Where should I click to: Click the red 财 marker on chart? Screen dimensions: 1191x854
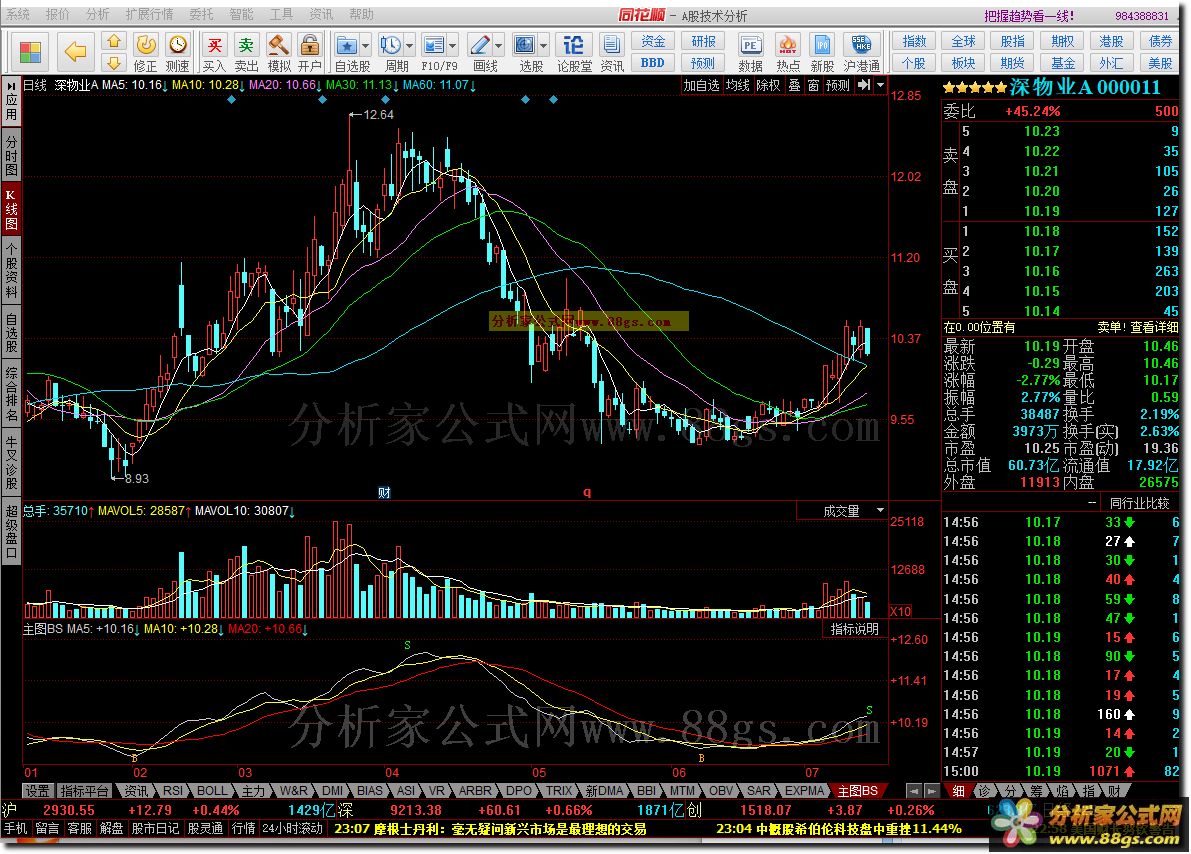(x=384, y=492)
